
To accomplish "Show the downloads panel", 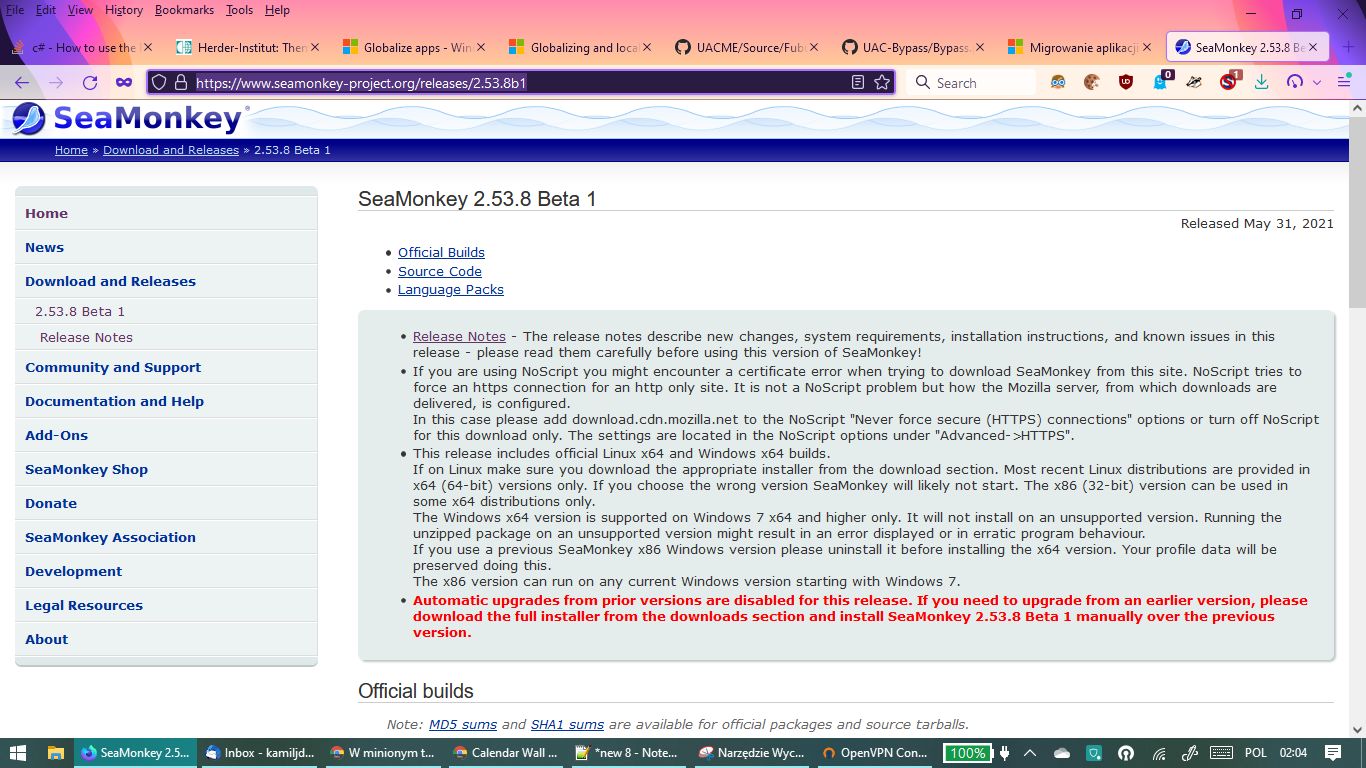I will click(x=1262, y=83).
